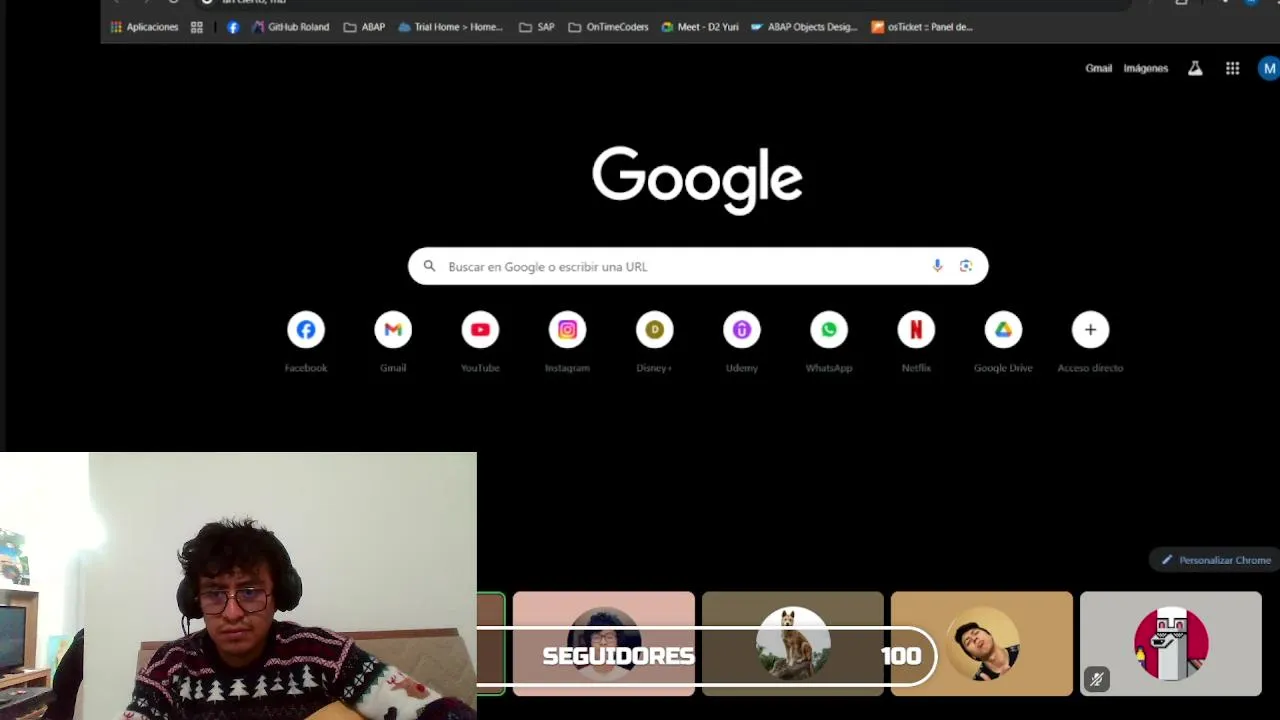Start voice search with microphone icon
The height and width of the screenshot is (720, 1280).
937,266
